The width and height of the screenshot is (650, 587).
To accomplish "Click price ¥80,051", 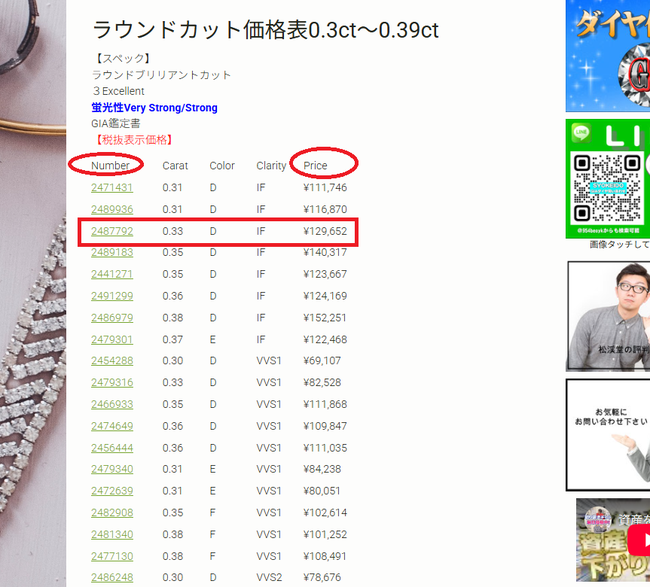I will (x=322, y=491).
